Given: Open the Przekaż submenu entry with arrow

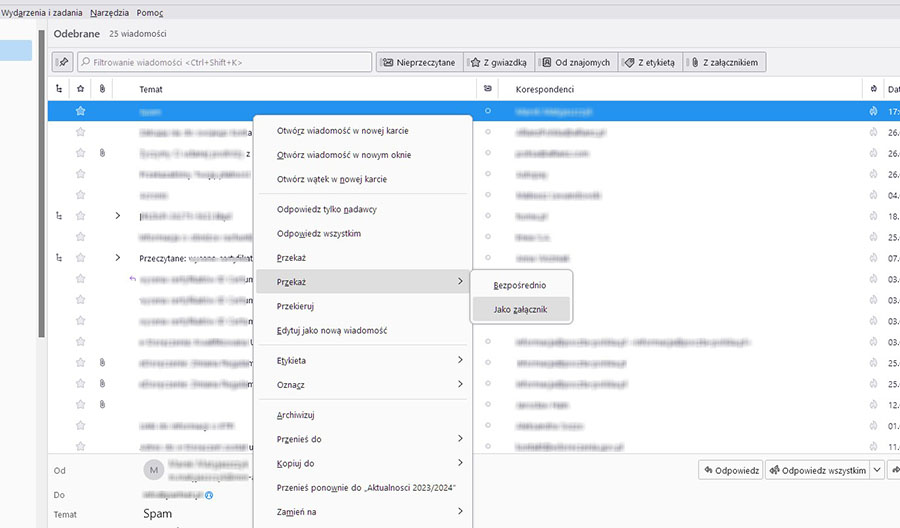Looking at the screenshot, I should click(x=362, y=282).
